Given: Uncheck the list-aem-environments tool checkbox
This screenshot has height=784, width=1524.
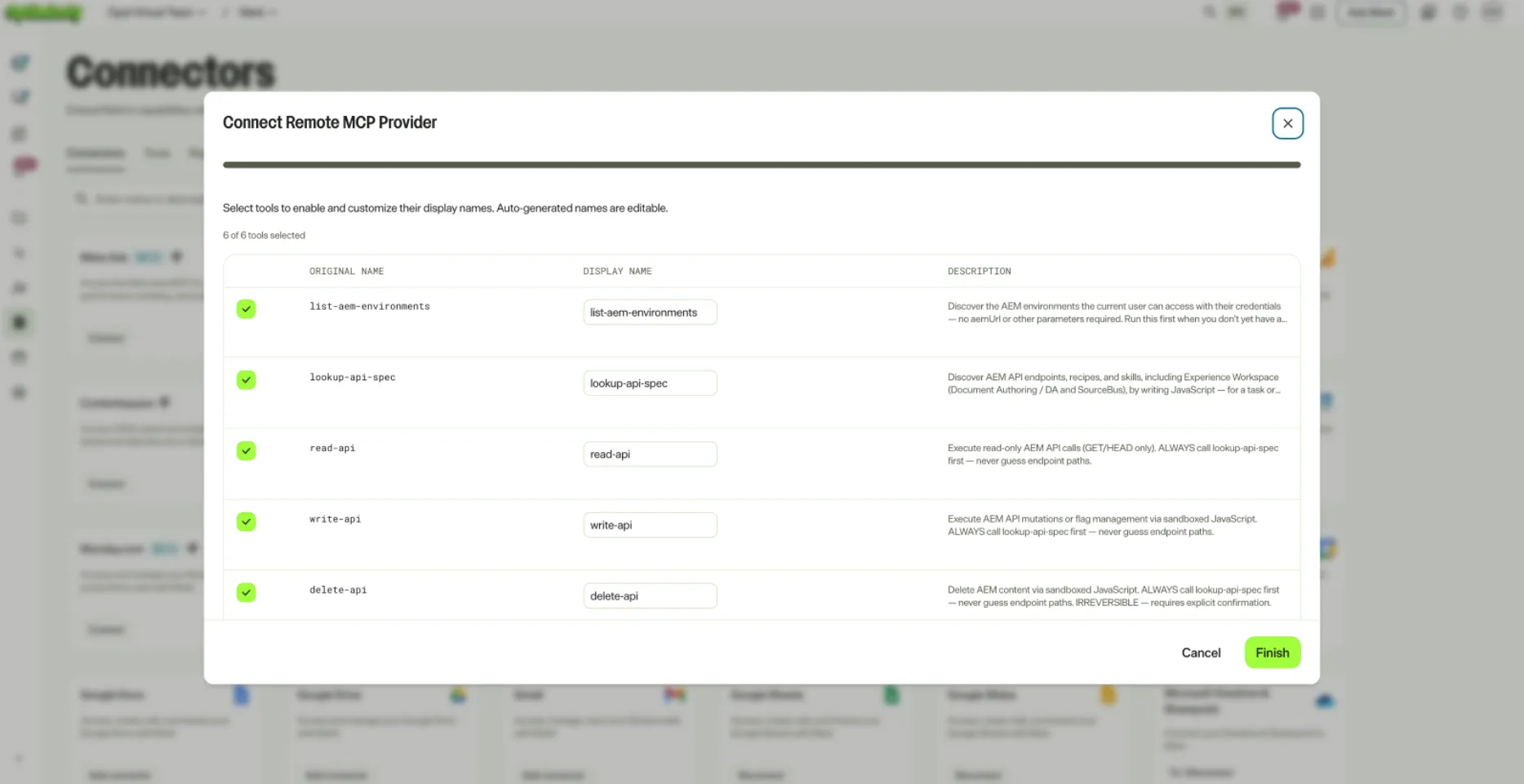Looking at the screenshot, I should 246,308.
